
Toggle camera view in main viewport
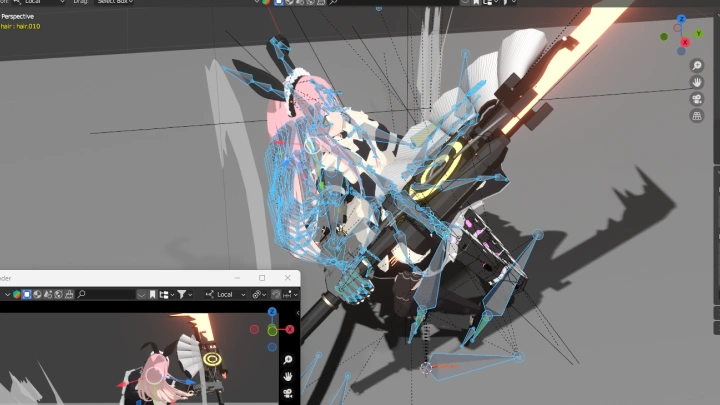(x=697, y=99)
